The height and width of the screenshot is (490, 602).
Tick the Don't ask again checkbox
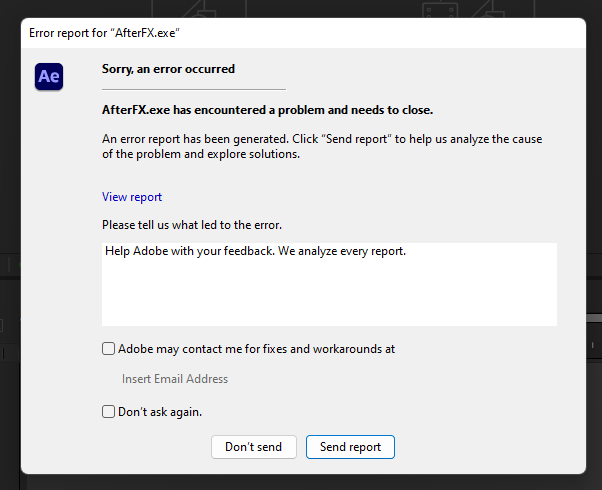point(108,412)
